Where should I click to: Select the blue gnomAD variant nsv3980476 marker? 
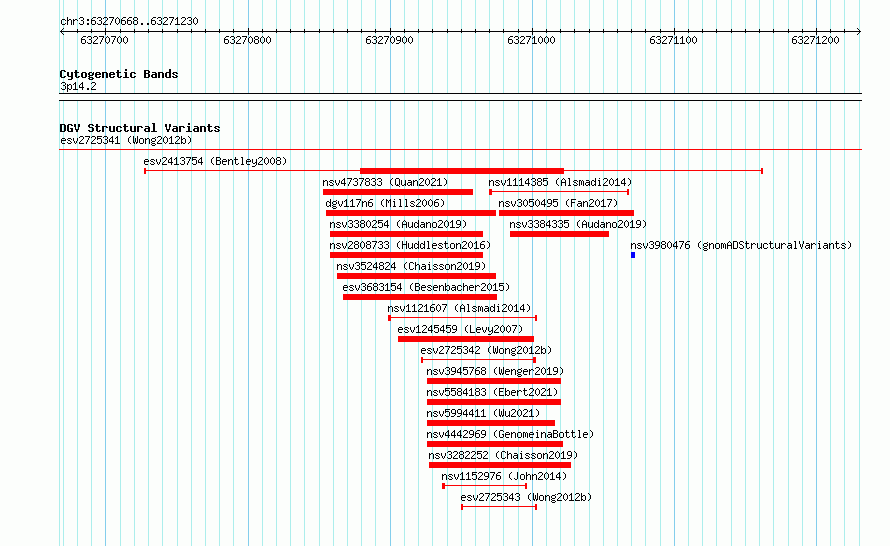(633, 255)
